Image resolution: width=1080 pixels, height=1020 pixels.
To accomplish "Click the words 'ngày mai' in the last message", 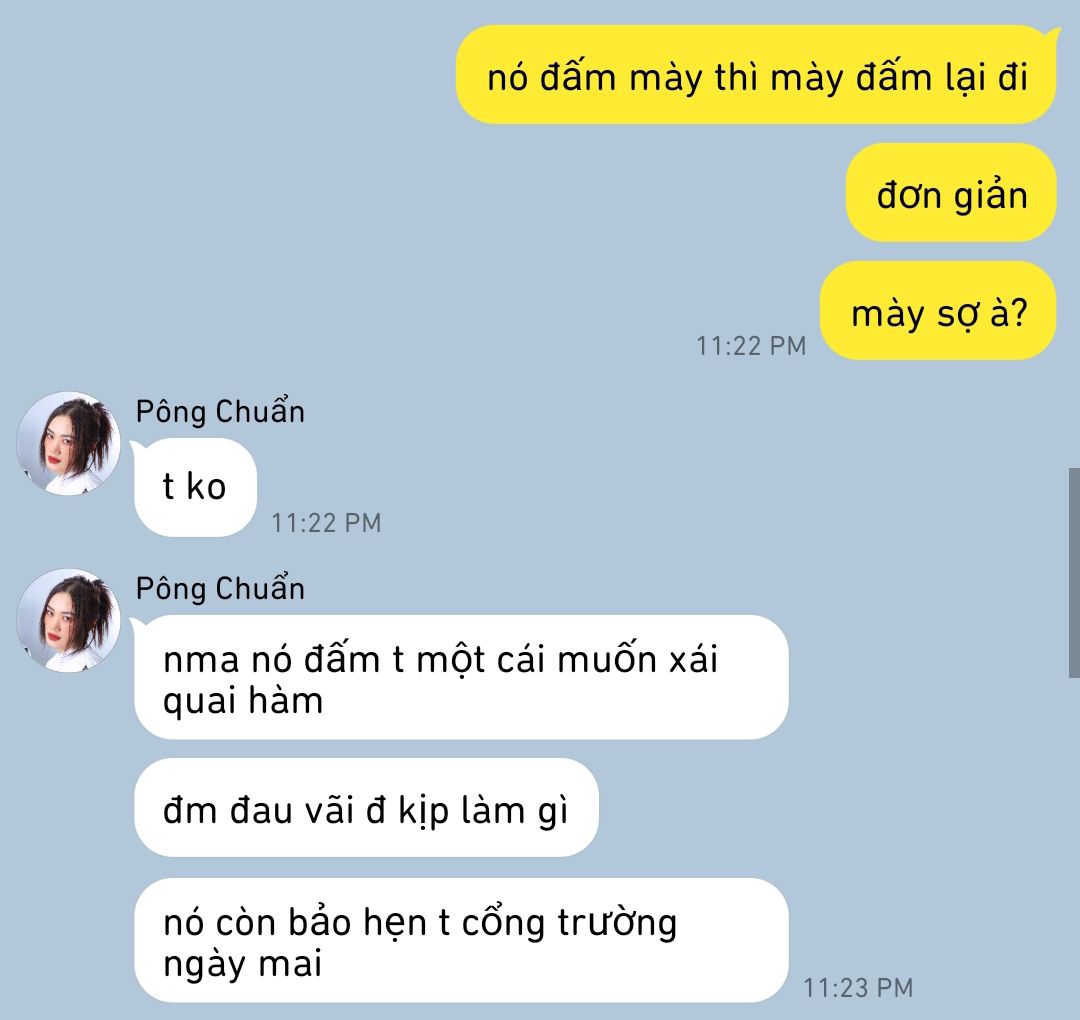I will pos(242,964).
